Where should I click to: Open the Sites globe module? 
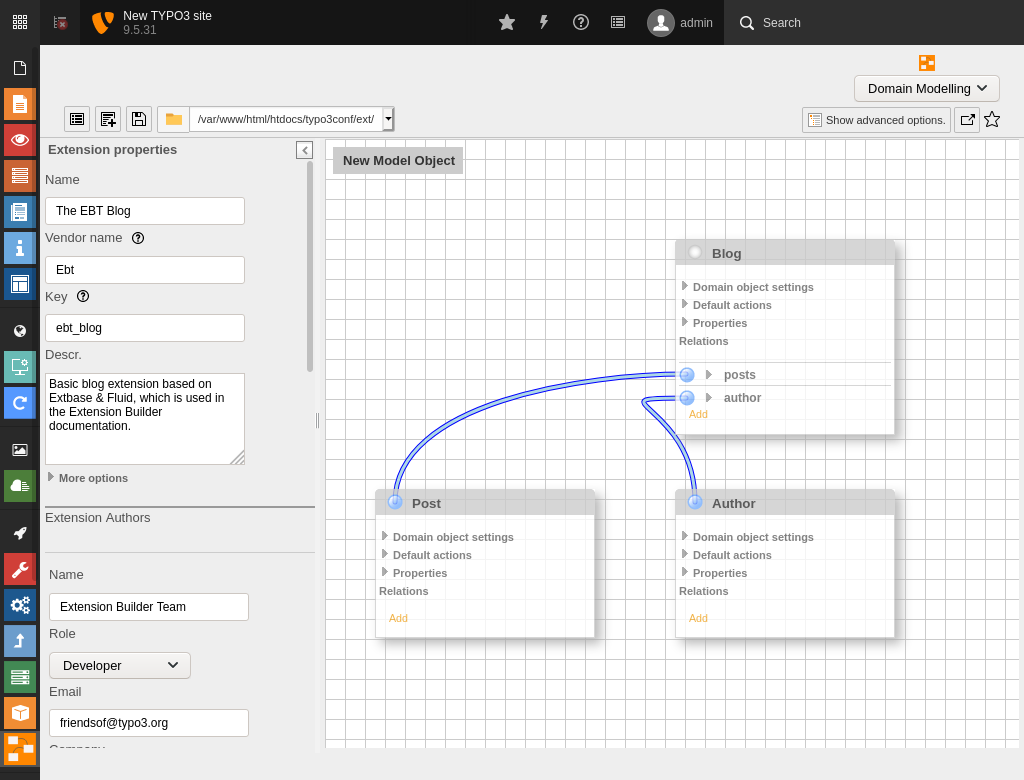click(x=20, y=331)
